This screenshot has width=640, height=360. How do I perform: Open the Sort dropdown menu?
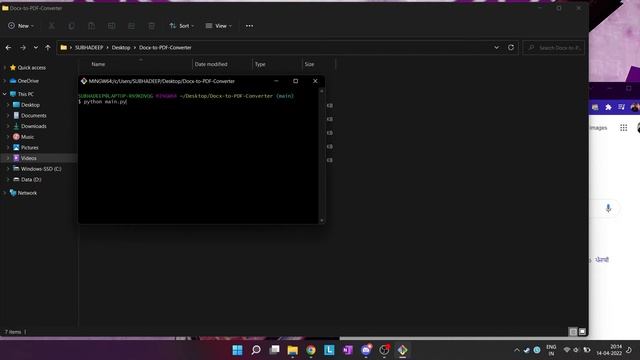pyautogui.click(x=182, y=26)
